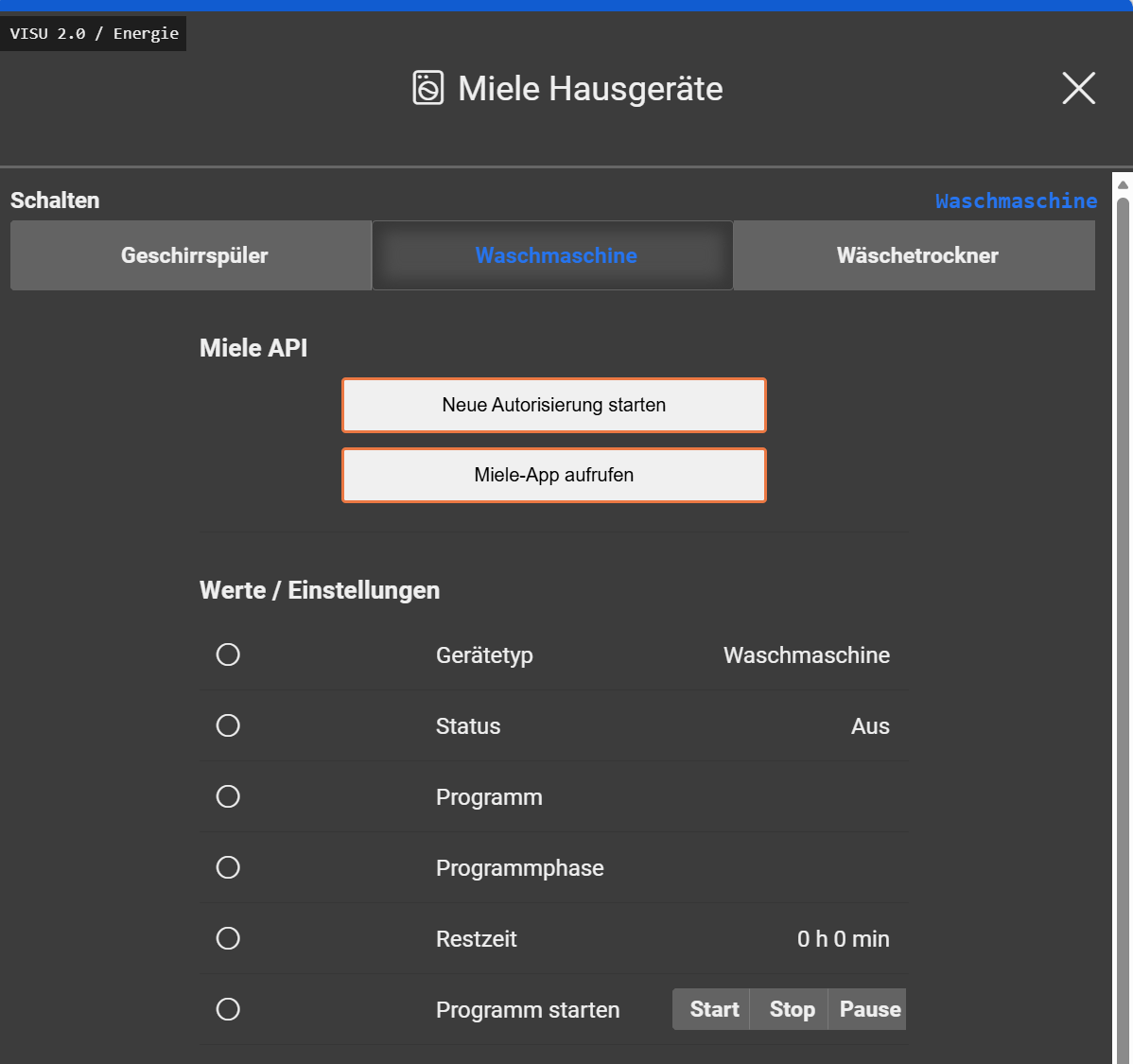Click Miele-App aufrufen button
Viewport: 1133px width, 1064px height.
pos(554,475)
